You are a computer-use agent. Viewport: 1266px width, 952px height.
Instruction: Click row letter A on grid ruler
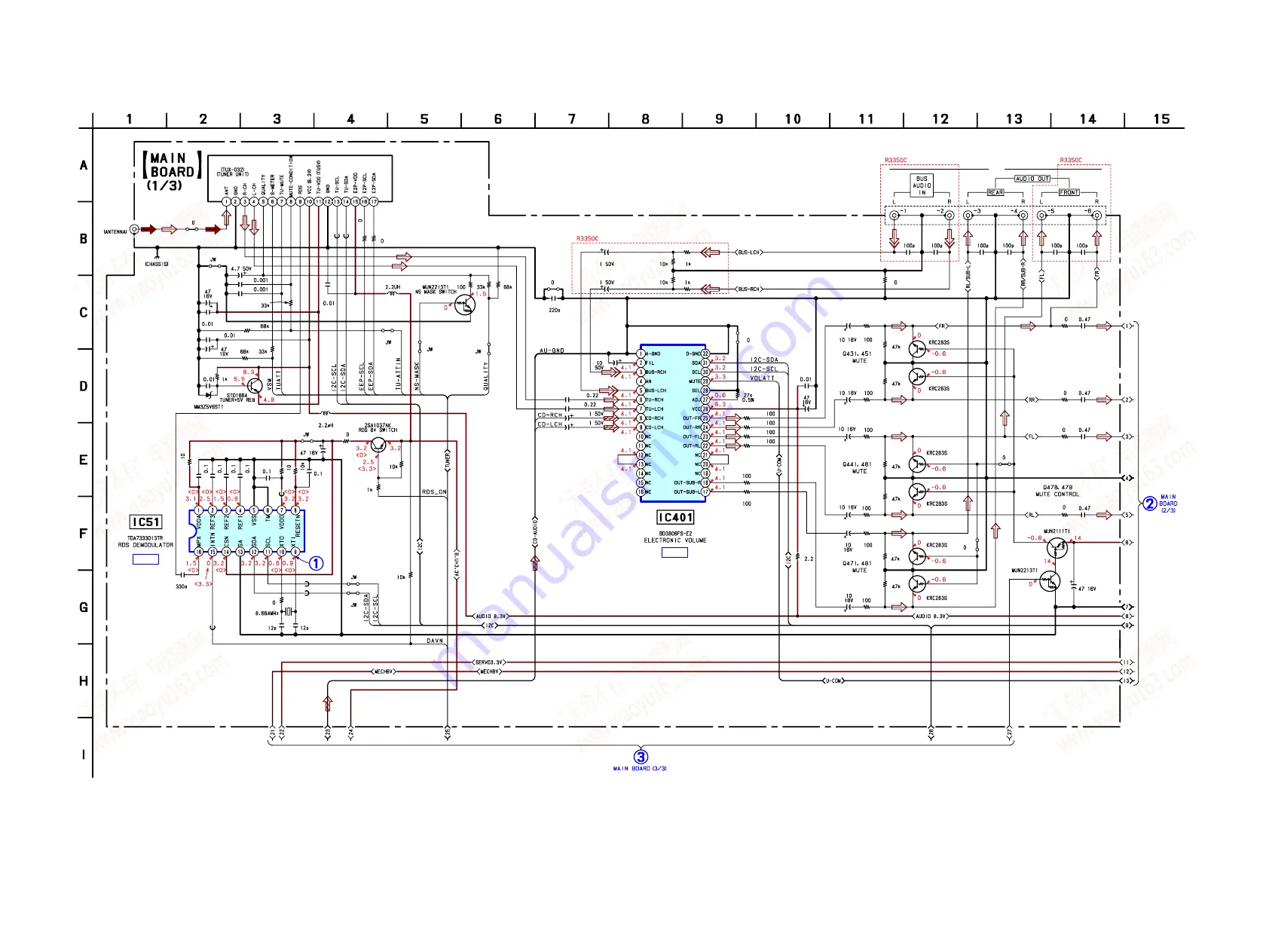[x=84, y=165]
